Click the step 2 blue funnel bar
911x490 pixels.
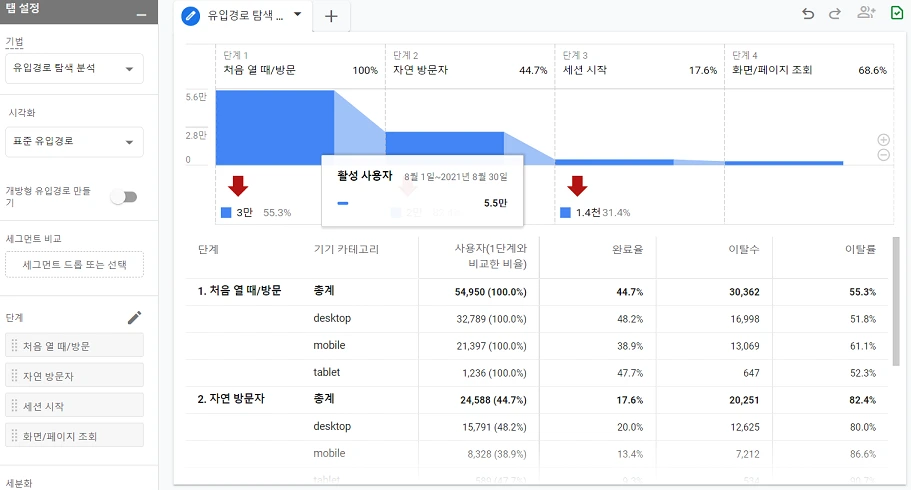[444, 144]
